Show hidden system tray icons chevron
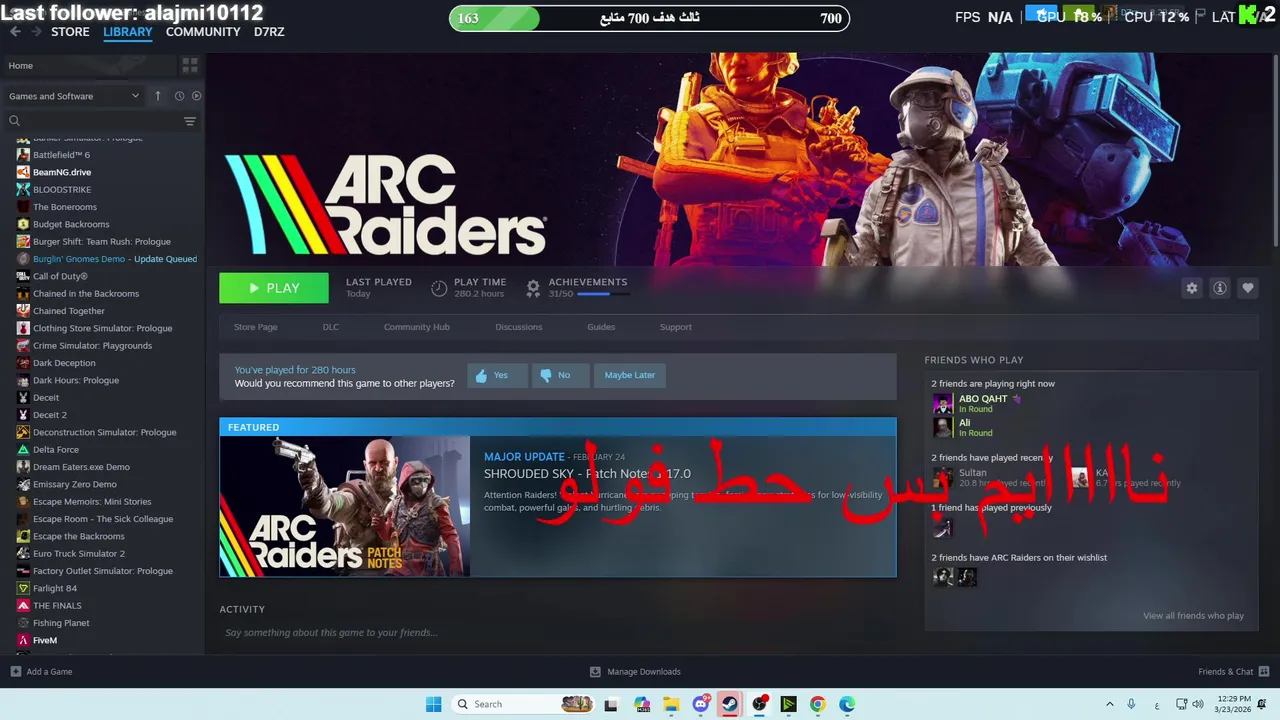 click(1109, 704)
